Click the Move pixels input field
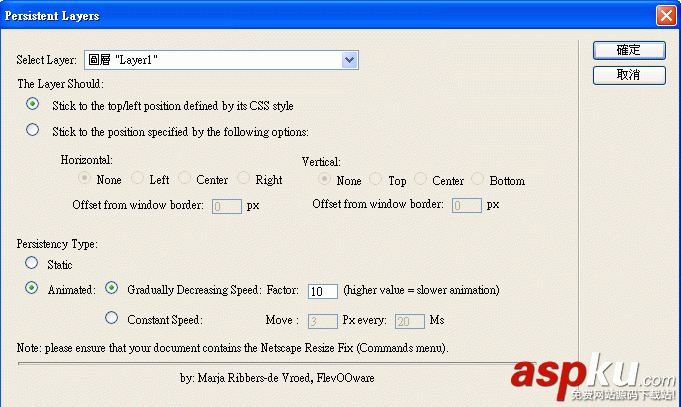This screenshot has height=407, width=681. point(323,321)
